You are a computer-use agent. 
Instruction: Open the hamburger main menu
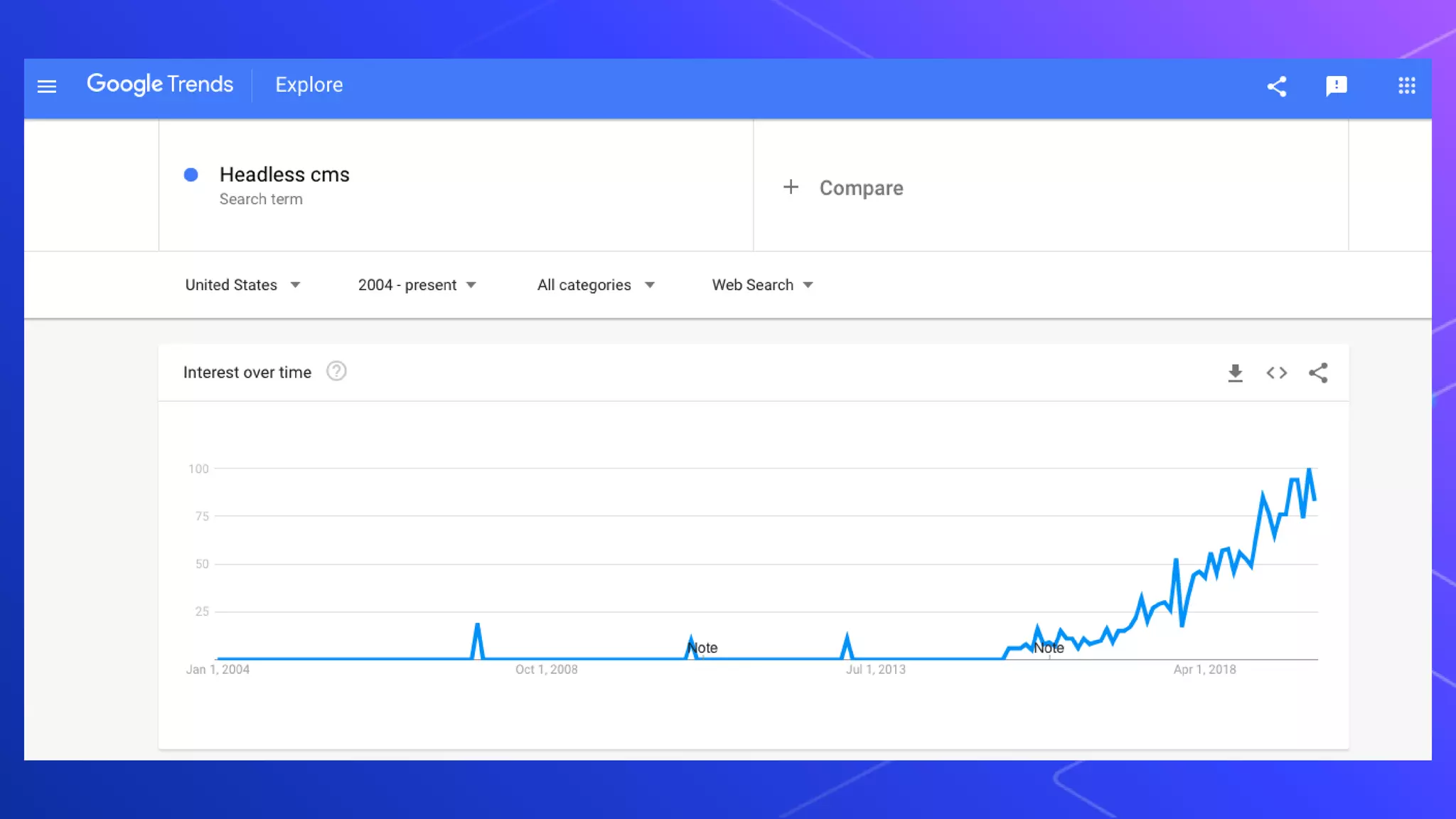point(47,86)
